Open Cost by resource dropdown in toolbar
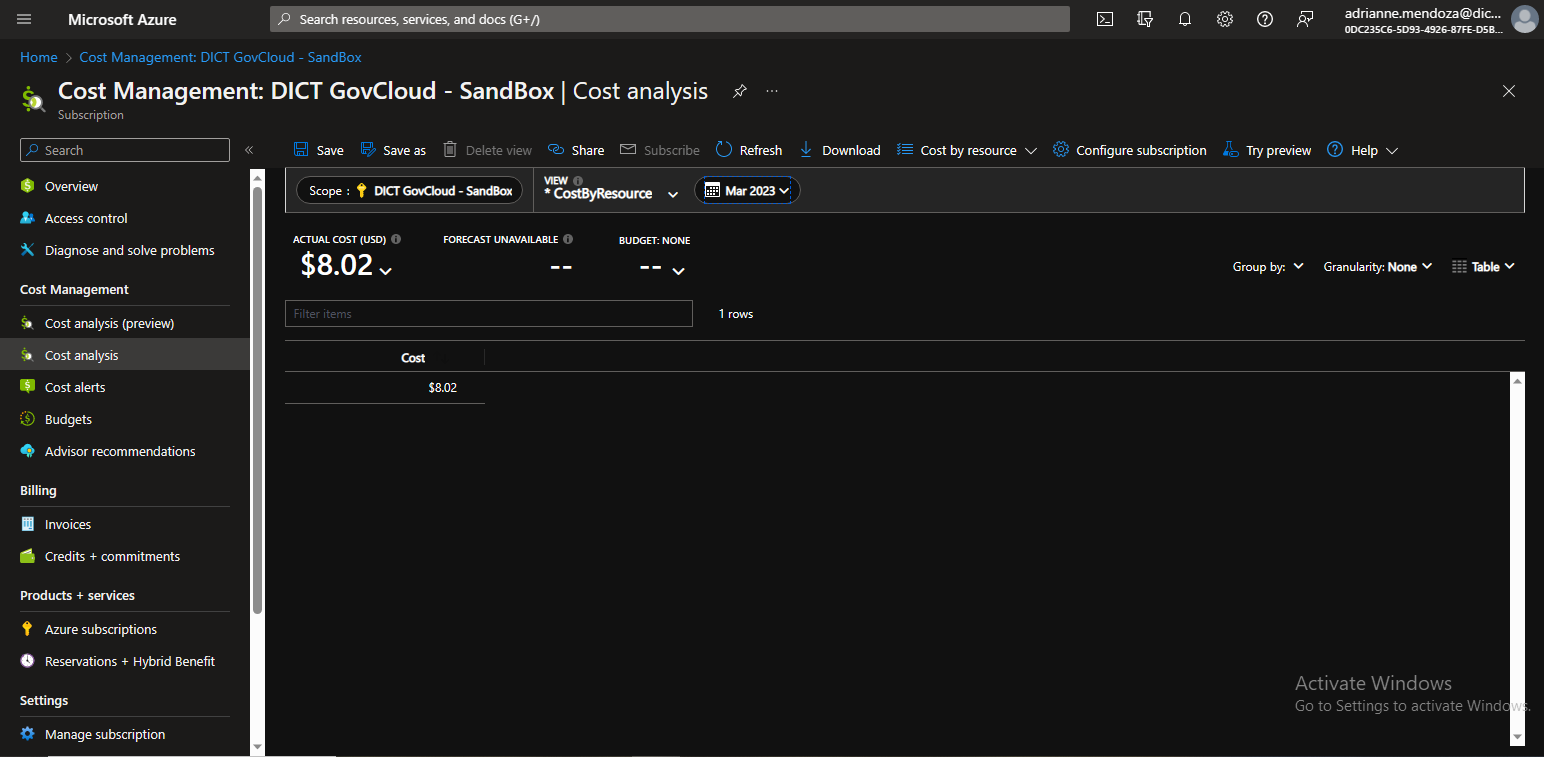Screen dimensions: 1544x757 pos(967,150)
